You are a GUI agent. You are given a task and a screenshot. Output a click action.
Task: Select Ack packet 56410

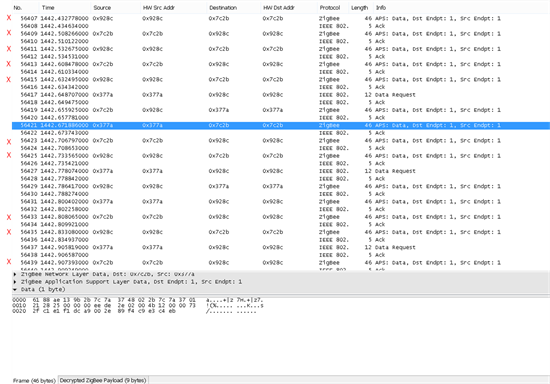click(281, 41)
